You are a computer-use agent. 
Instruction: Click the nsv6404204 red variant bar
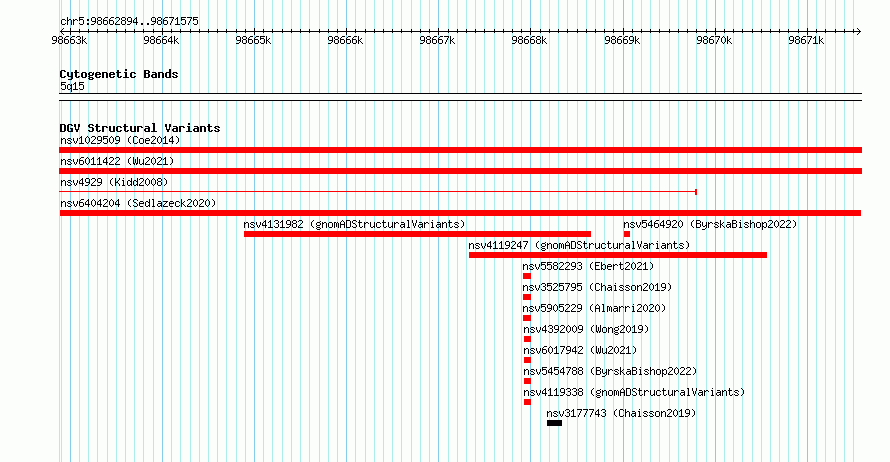pyautogui.click(x=460, y=213)
